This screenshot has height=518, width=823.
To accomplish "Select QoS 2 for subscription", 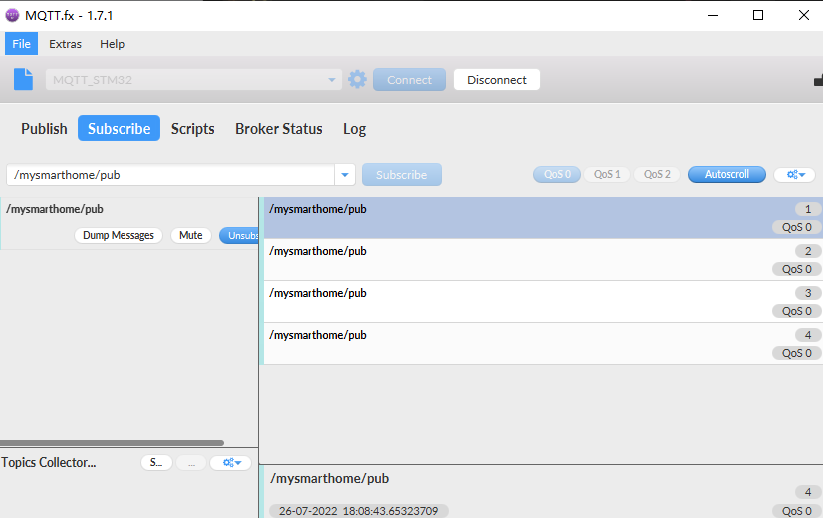I will click(x=657, y=175).
